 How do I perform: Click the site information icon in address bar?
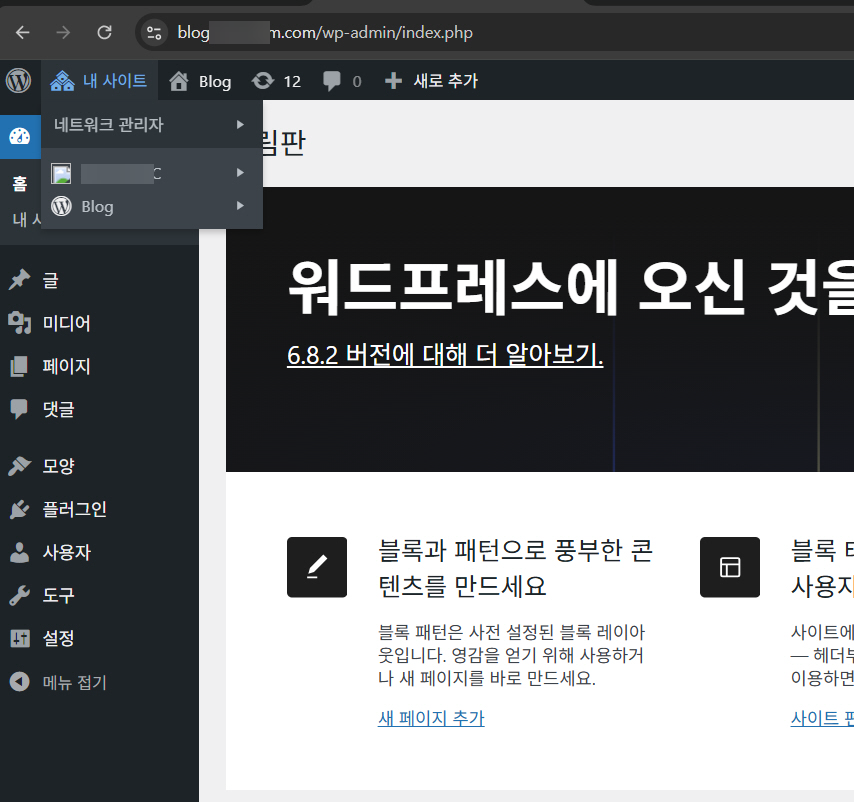click(154, 33)
